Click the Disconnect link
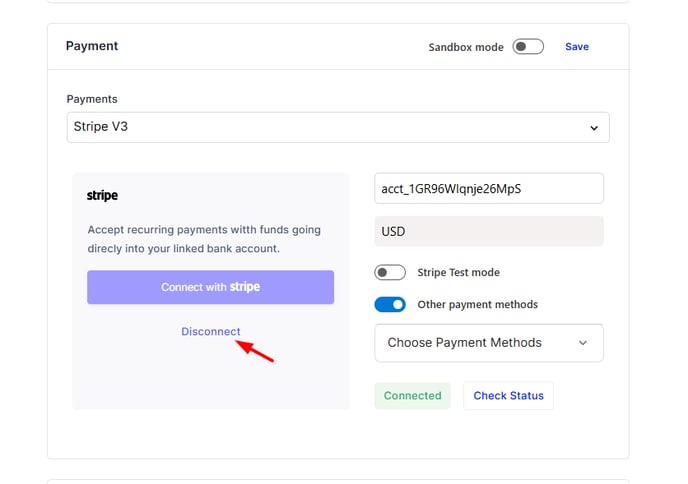 [211, 331]
